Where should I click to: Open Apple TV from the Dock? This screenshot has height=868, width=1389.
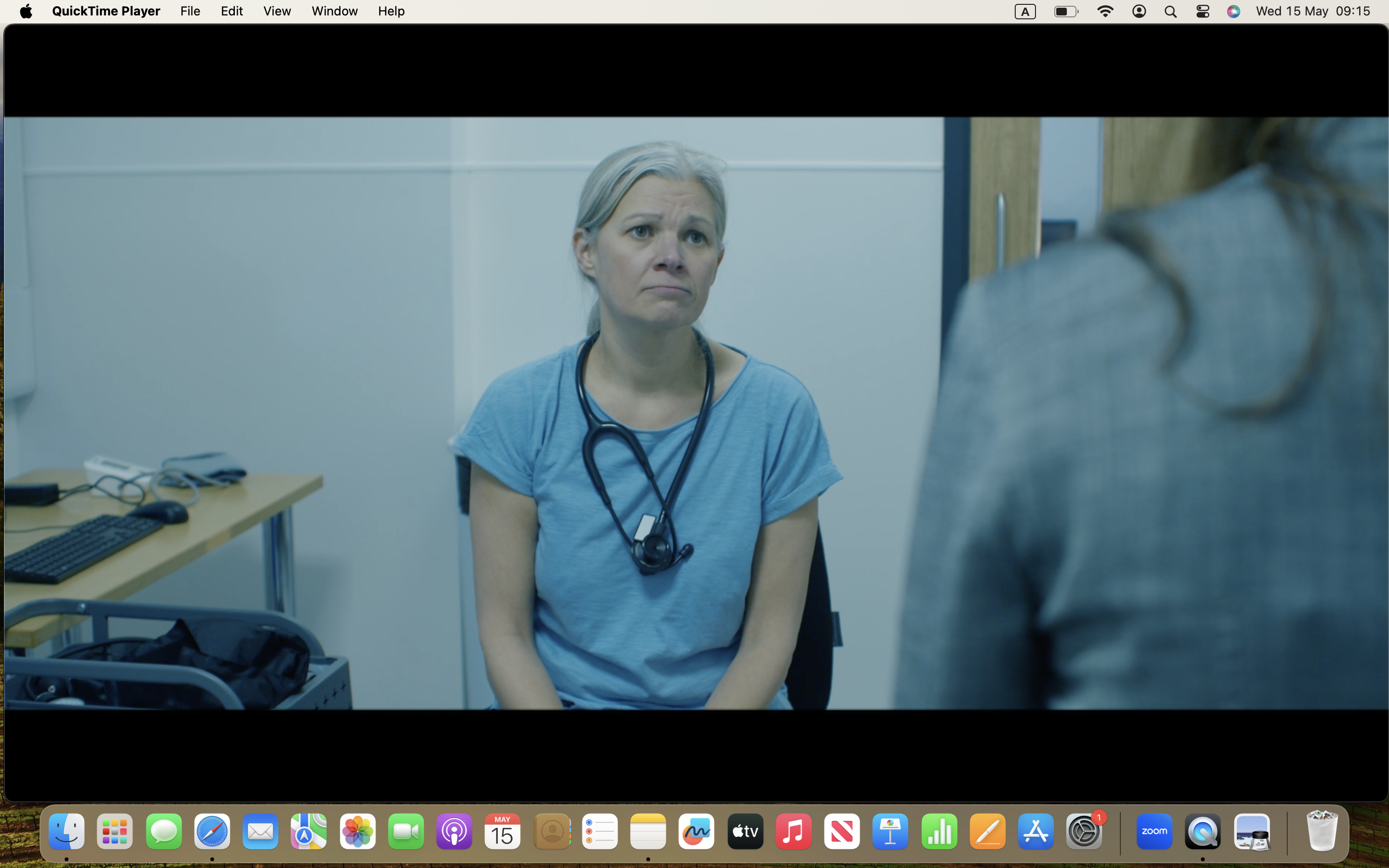pos(745,831)
